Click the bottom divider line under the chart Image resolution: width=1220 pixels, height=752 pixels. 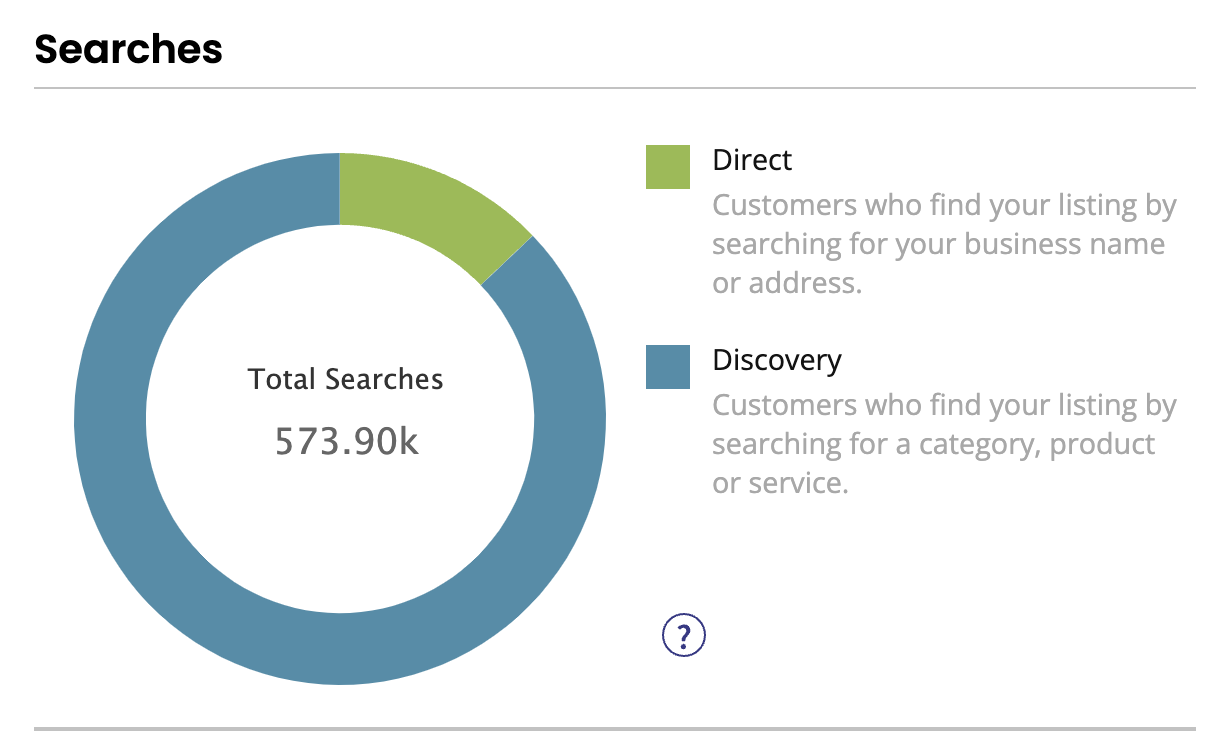(615, 728)
